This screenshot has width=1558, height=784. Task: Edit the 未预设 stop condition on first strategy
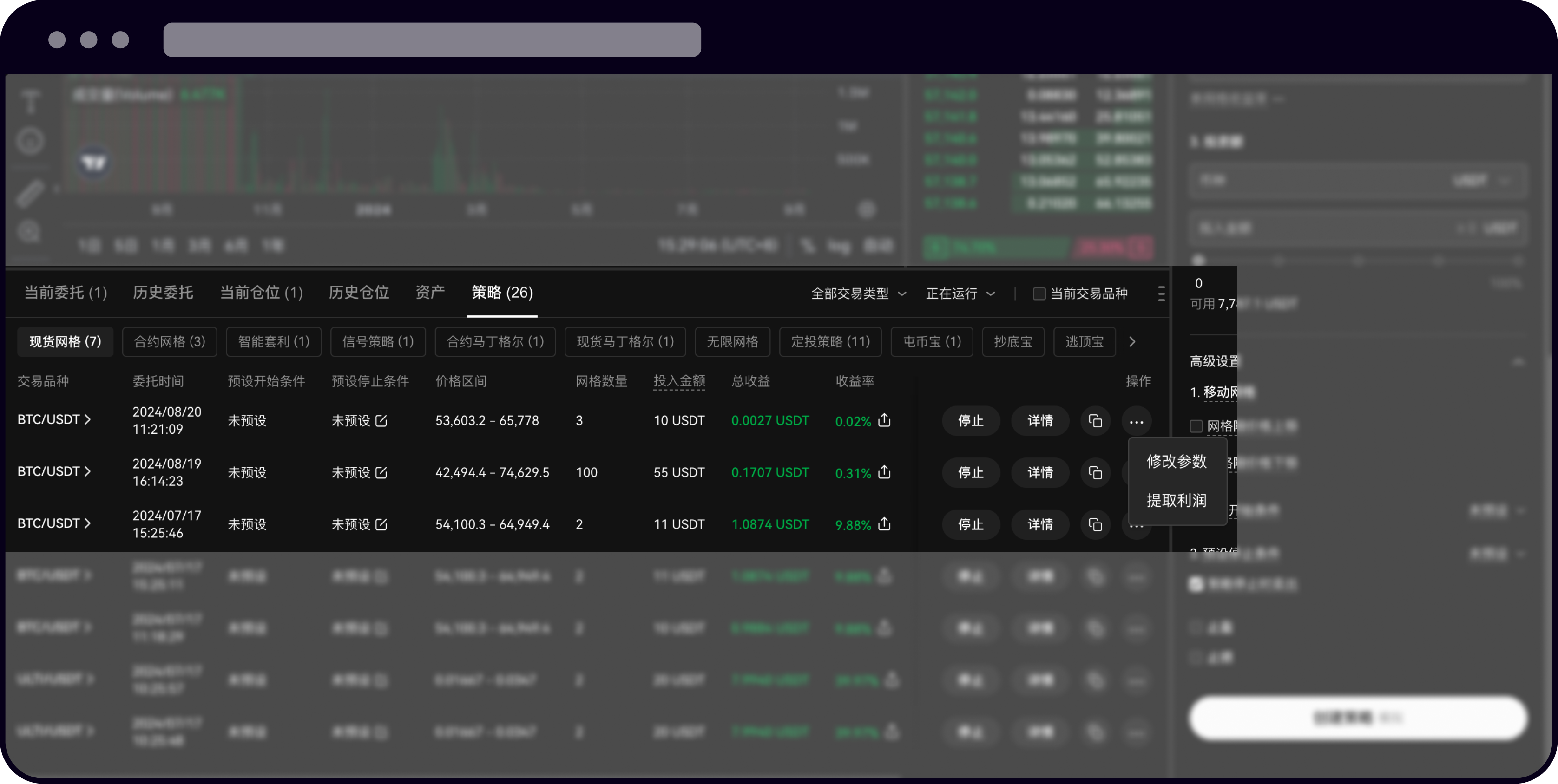point(381,421)
